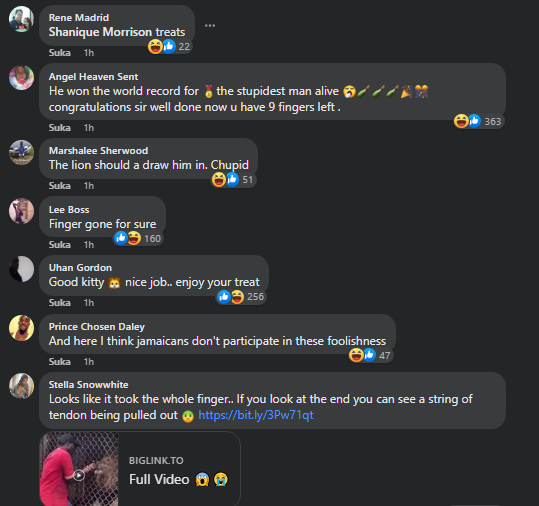Click Suka under Lee Boss comment
The image size is (539, 506).
point(60,245)
